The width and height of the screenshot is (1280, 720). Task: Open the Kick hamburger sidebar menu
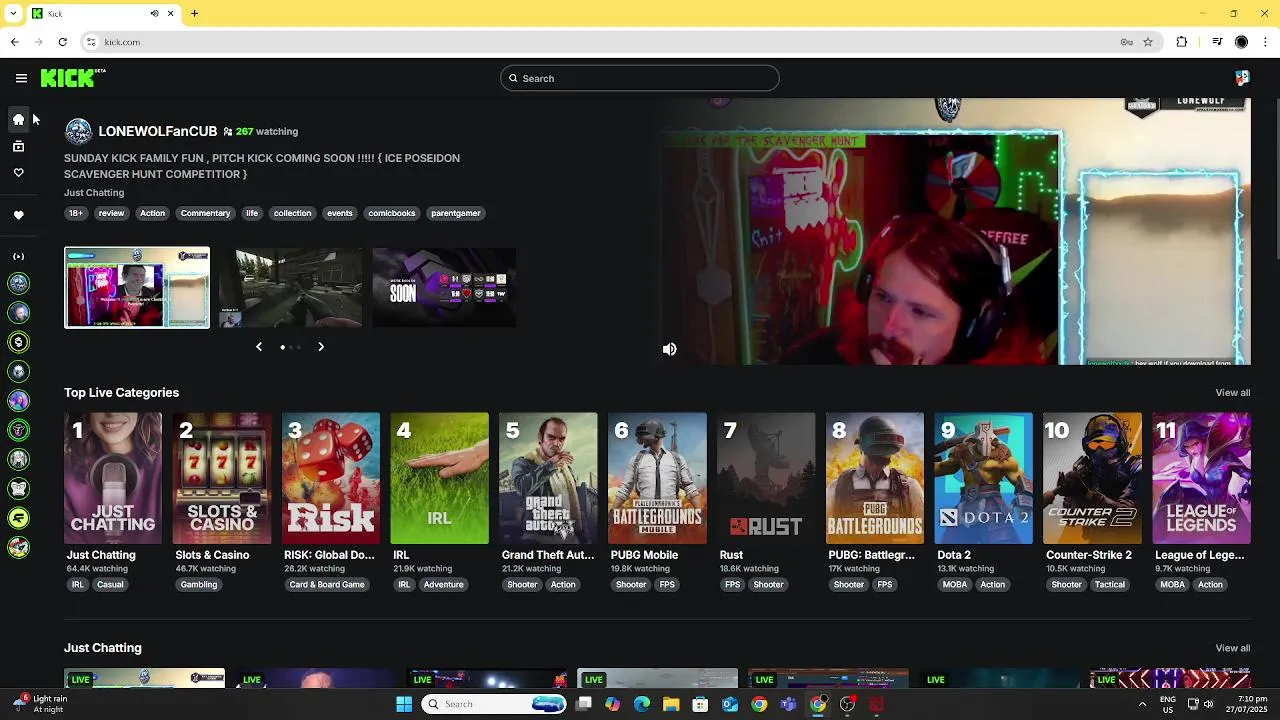21,78
